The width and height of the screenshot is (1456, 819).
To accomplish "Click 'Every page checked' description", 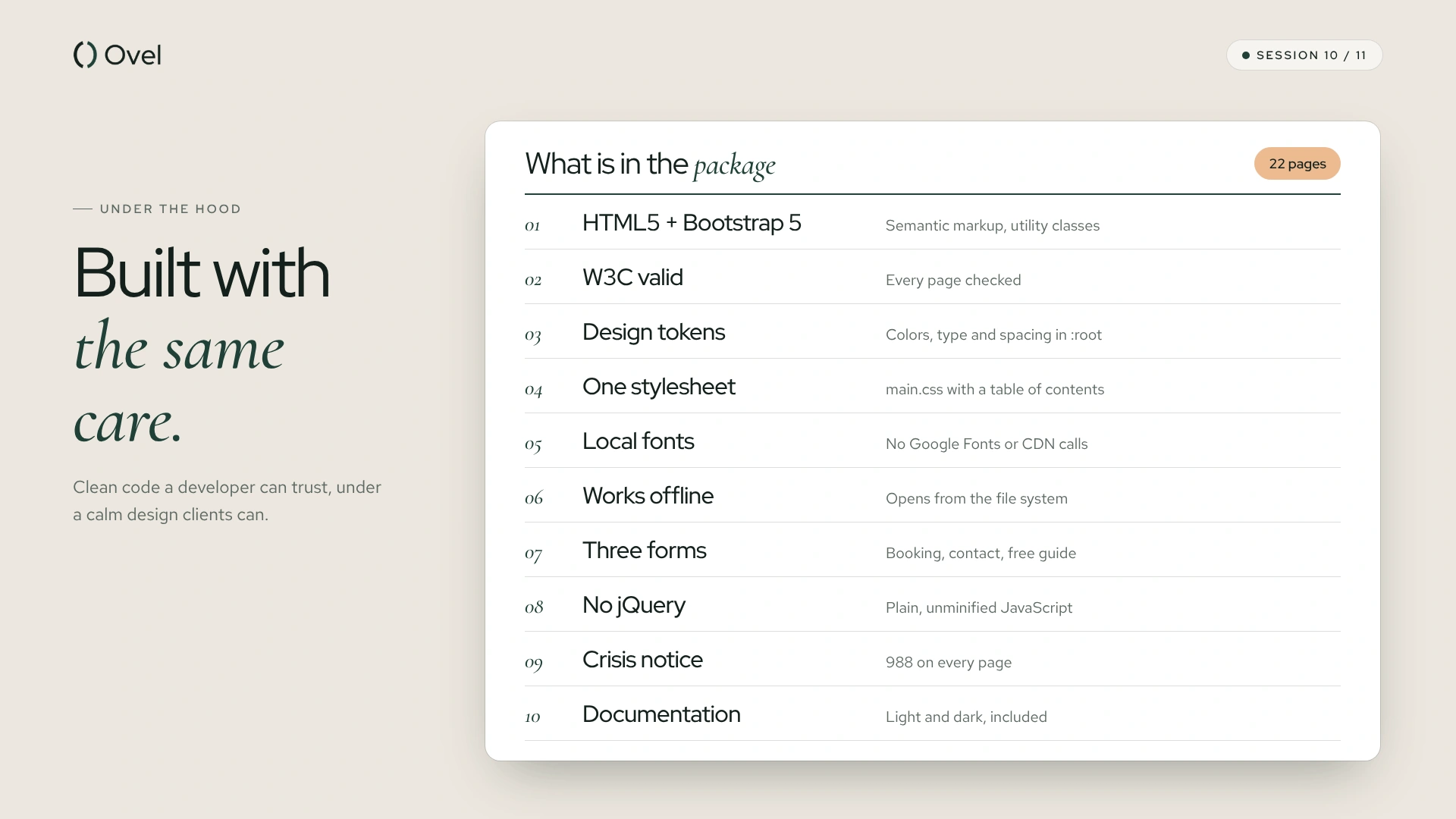I will click(953, 280).
